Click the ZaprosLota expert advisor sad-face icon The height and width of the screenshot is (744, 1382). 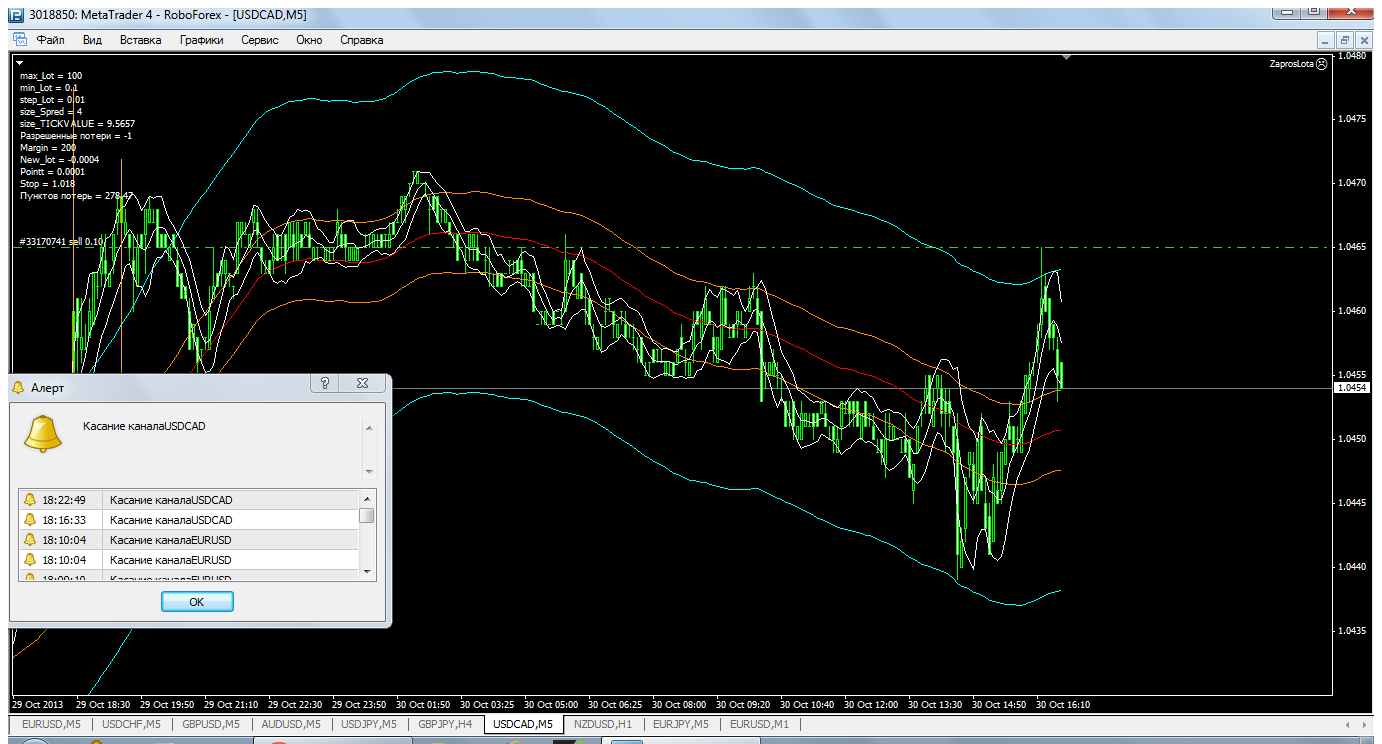(x=1321, y=63)
